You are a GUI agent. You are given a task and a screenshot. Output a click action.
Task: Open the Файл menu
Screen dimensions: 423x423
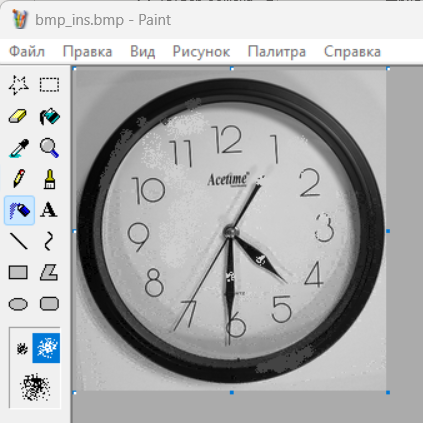[27, 52]
